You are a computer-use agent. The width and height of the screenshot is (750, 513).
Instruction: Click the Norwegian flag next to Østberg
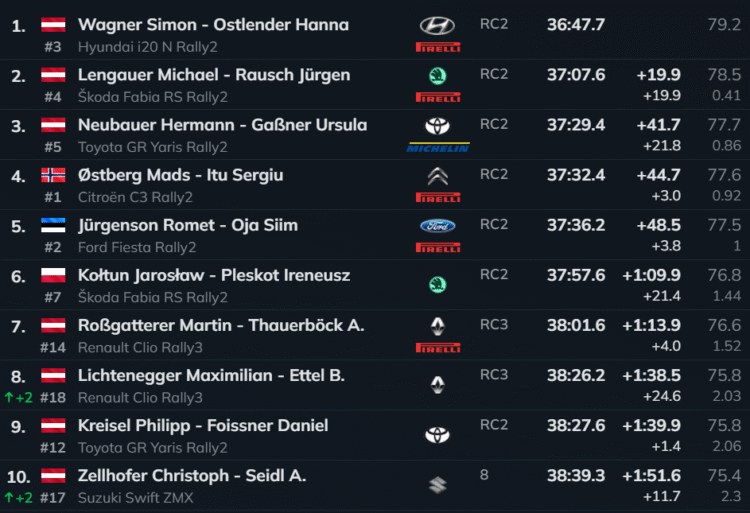click(53, 175)
